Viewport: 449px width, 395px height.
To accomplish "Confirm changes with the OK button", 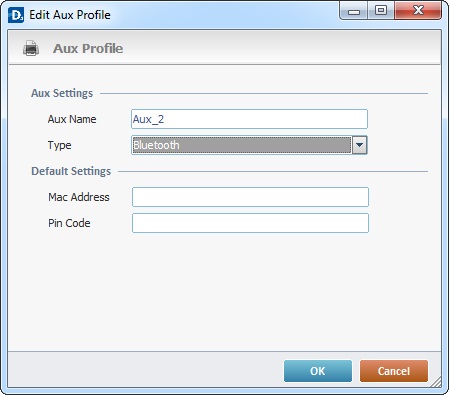I will [318, 371].
